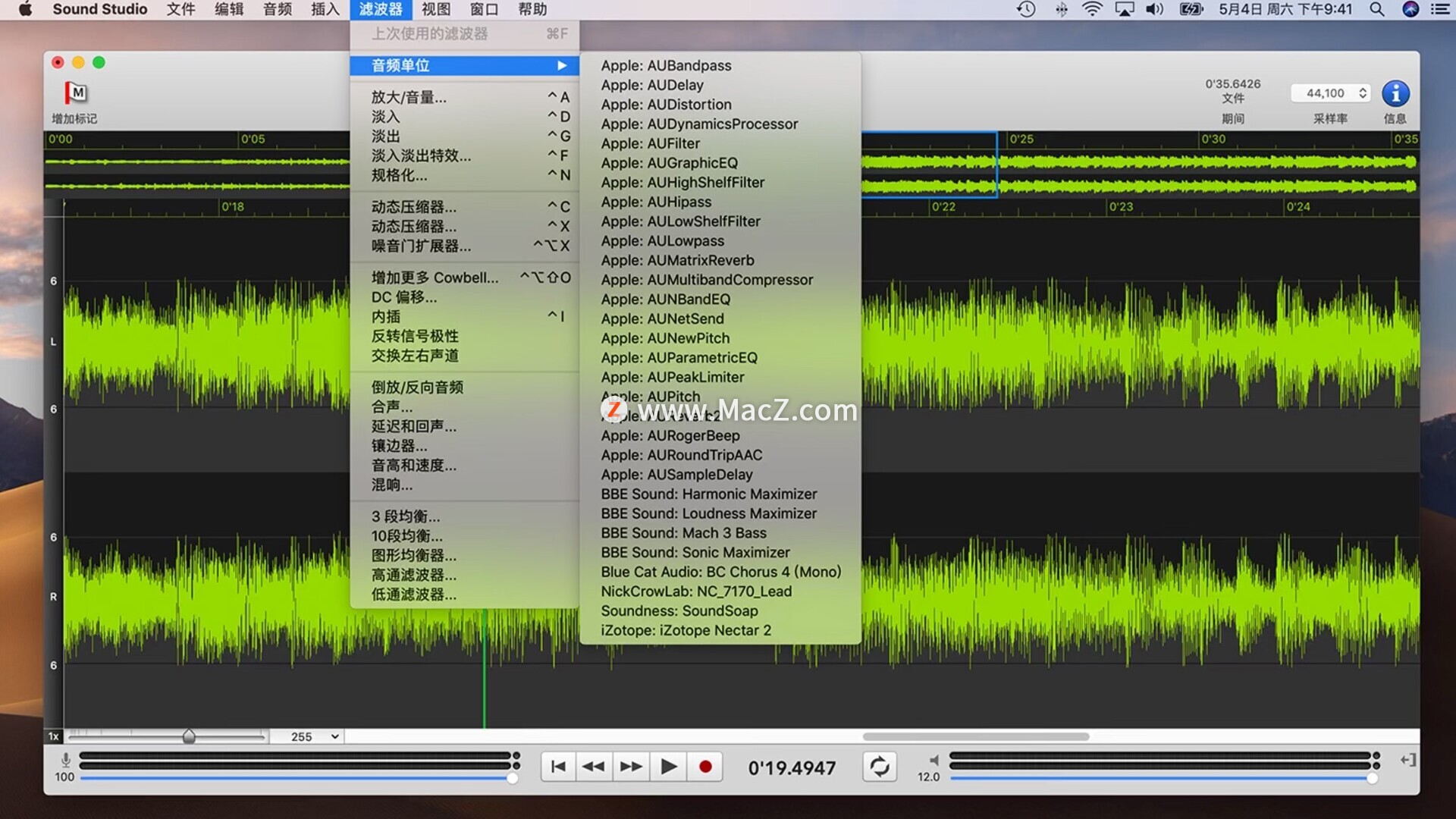Screen dimensions: 1456x819
Task: Open the 窗口 menu
Action: 484,9
